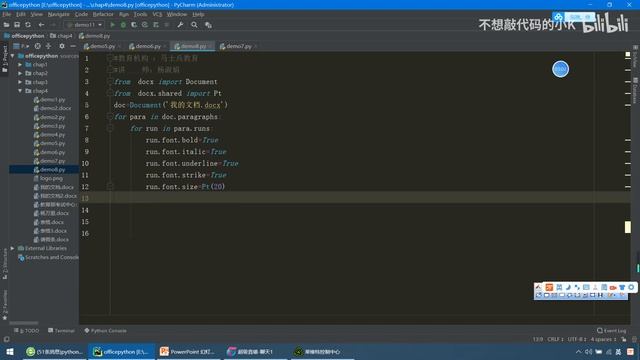Open the Window menu
The width and height of the screenshot is (640, 360).
[177, 14]
